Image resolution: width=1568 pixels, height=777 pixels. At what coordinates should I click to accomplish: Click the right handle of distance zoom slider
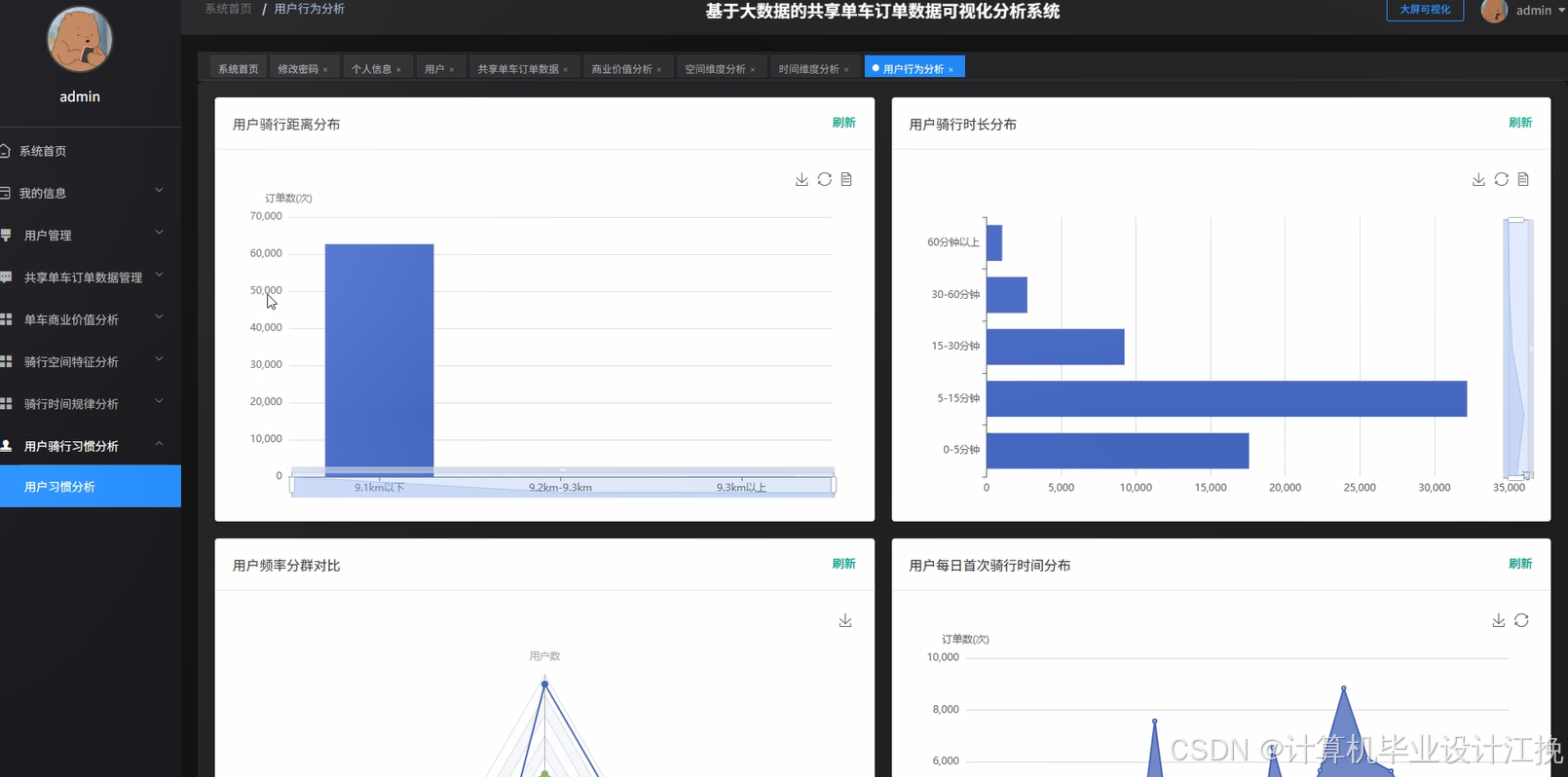click(835, 485)
